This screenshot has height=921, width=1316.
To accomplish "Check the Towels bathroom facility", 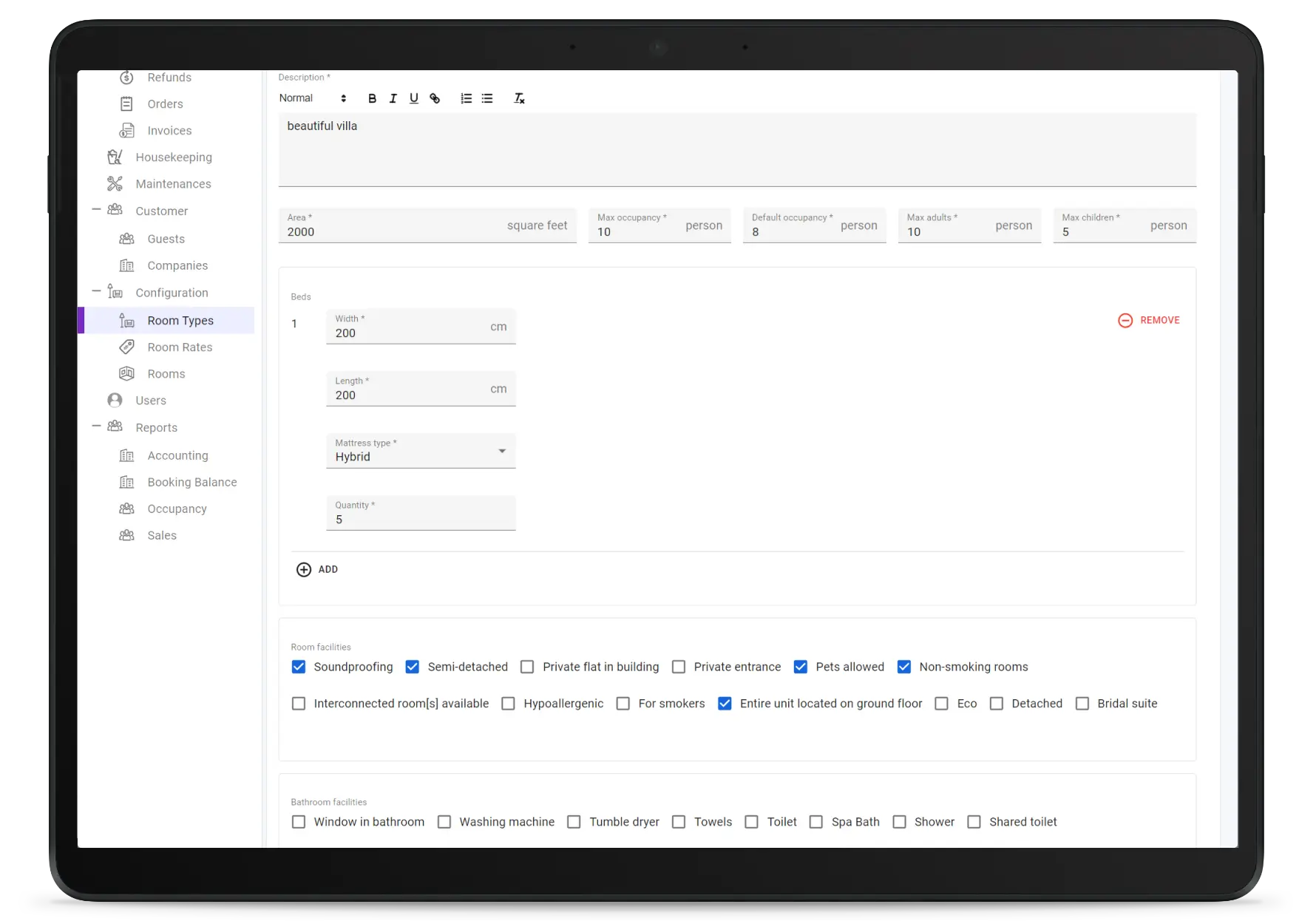I will point(679,822).
